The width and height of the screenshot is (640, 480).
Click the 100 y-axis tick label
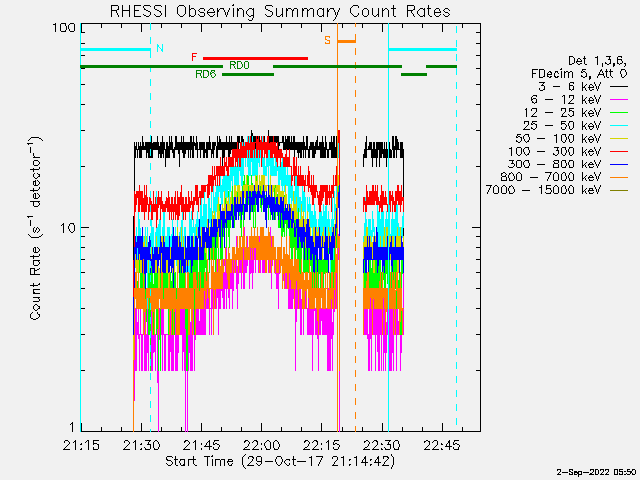tap(64, 28)
